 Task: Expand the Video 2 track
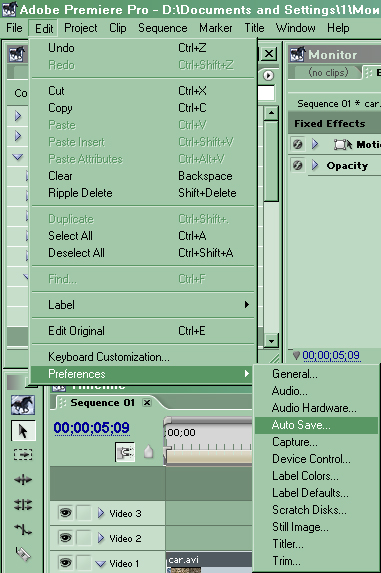(x=101, y=538)
